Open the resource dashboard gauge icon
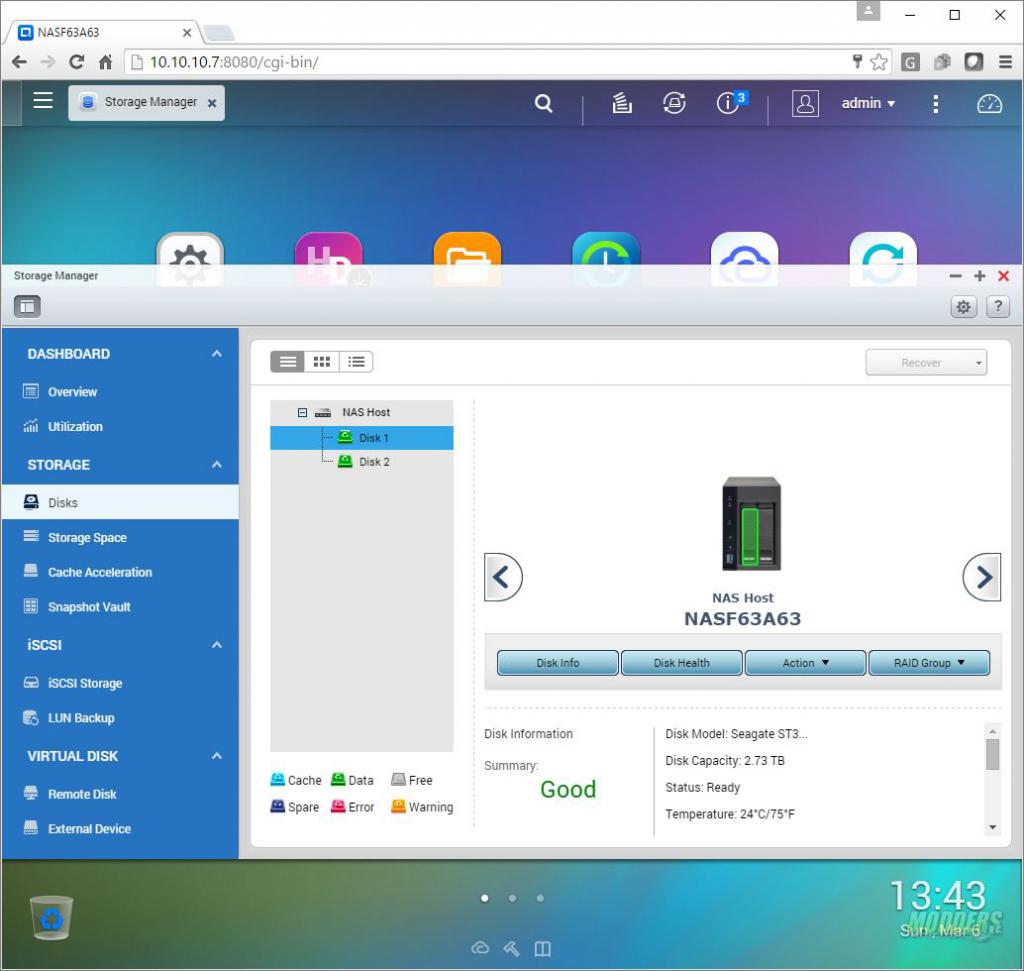Image resolution: width=1024 pixels, height=971 pixels. 989,103
